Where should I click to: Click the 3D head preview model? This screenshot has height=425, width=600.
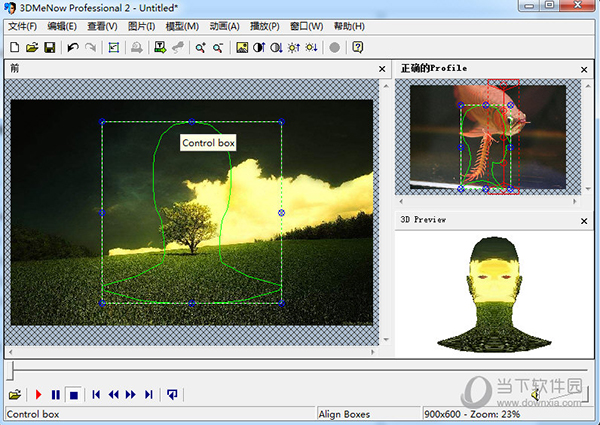[494, 294]
